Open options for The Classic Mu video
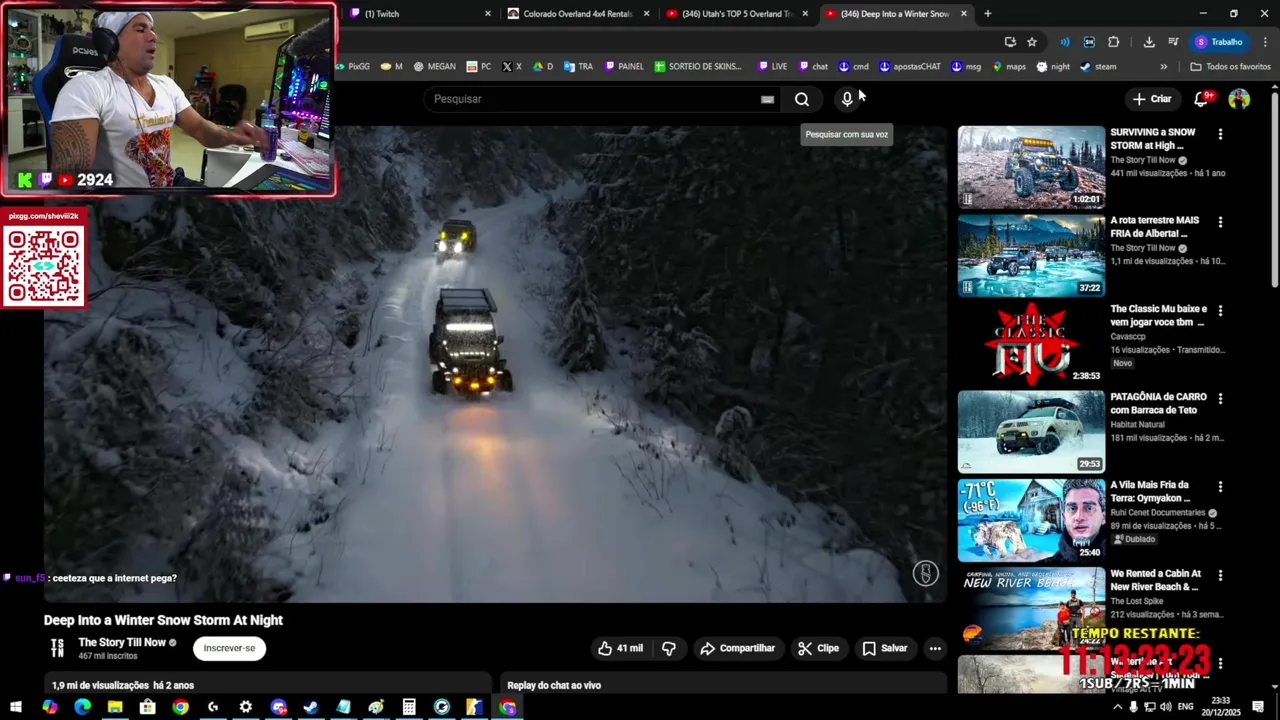This screenshot has height=720, width=1280. 1220,310
